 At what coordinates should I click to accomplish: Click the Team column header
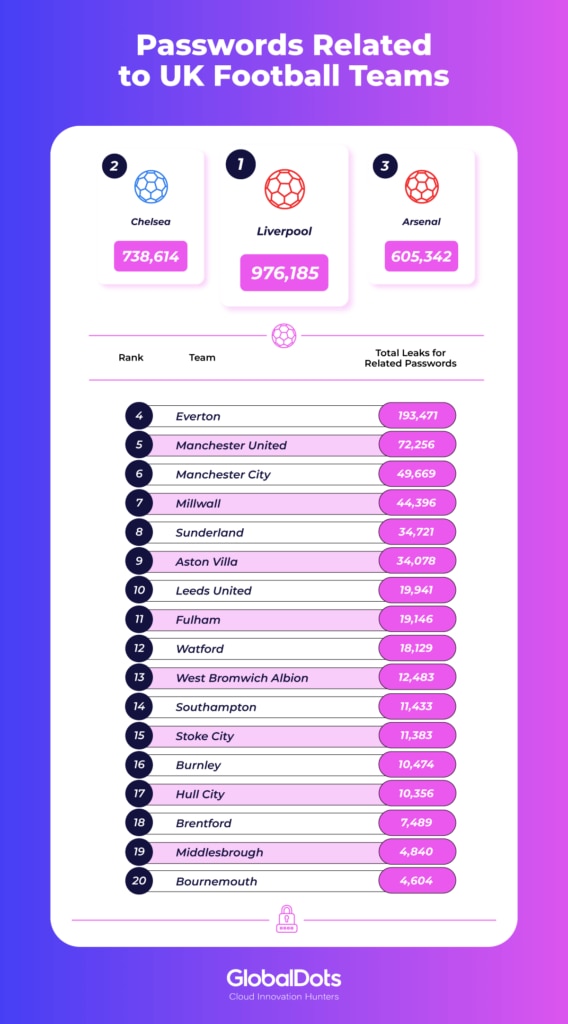(202, 358)
